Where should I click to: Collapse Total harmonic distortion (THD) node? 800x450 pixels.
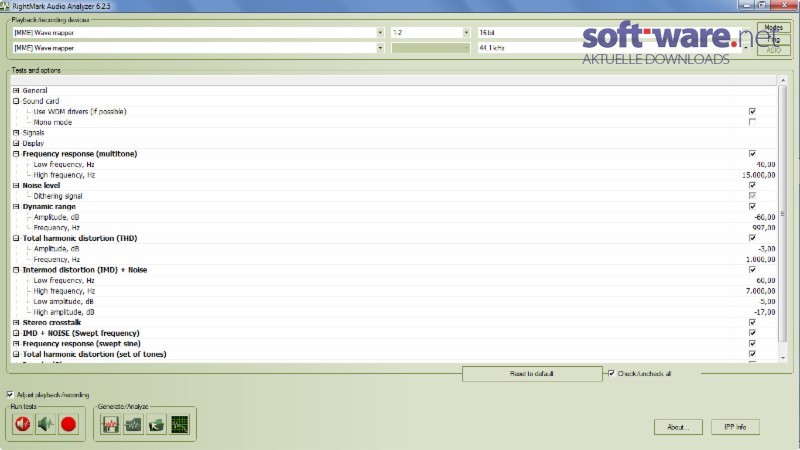tap(16, 238)
